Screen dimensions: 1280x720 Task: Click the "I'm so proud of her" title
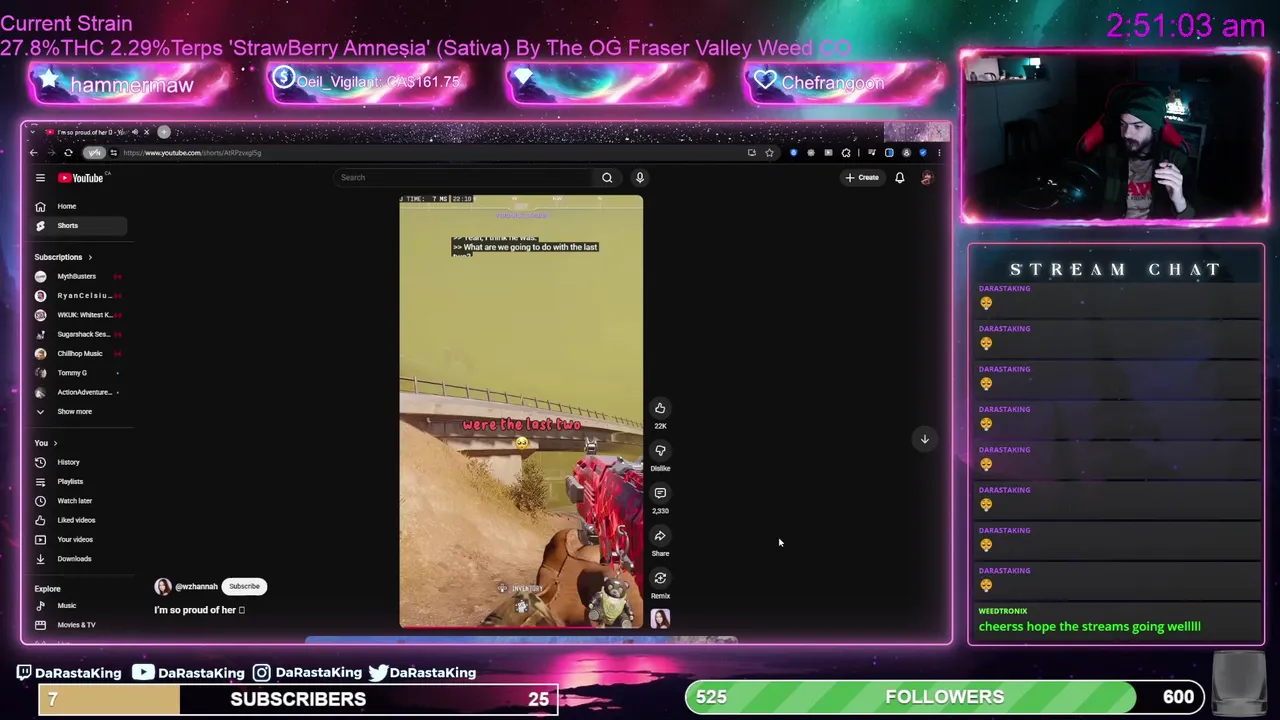point(199,610)
